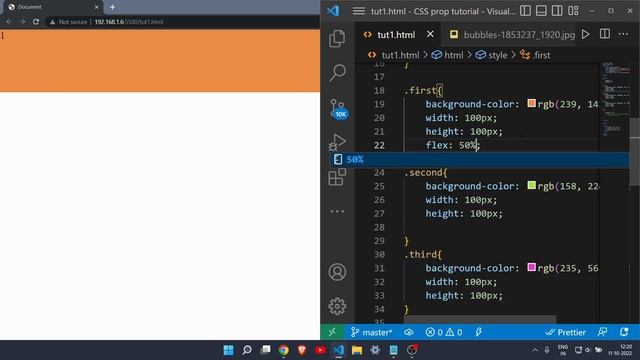Open the Explorer view in activity bar
Viewport: 640px width, 360px height.
(x=337, y=39)
